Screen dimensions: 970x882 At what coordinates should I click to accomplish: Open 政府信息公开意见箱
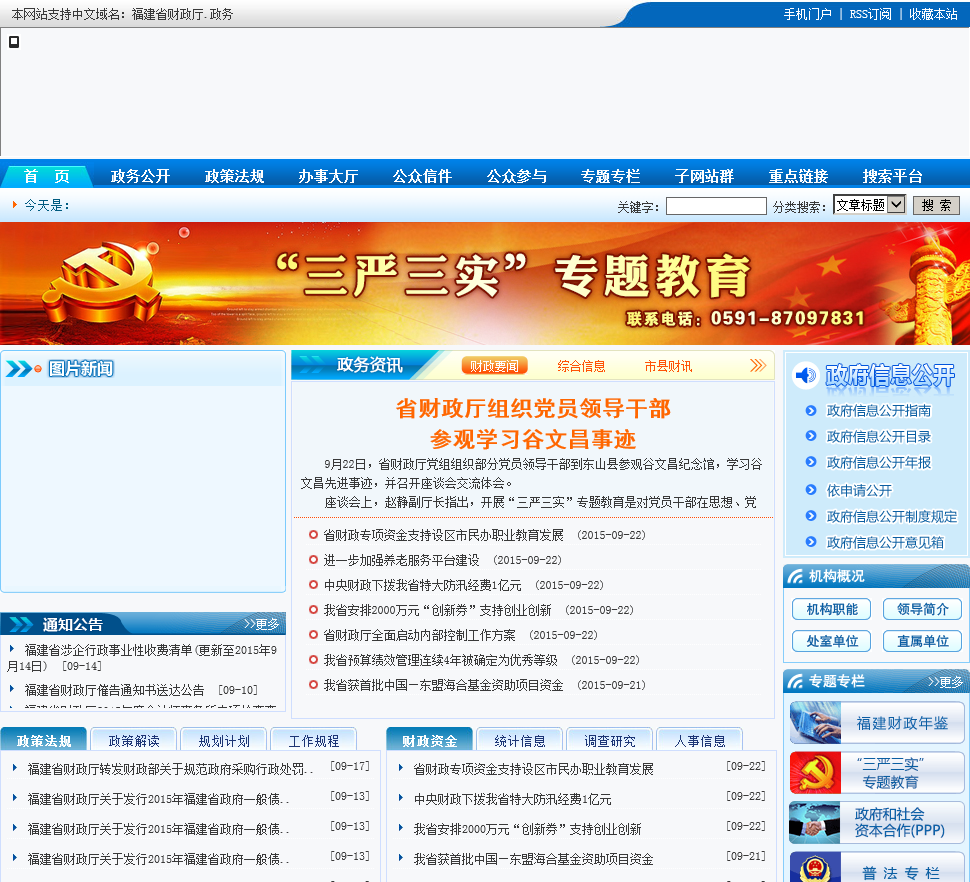tap(885, 542)
